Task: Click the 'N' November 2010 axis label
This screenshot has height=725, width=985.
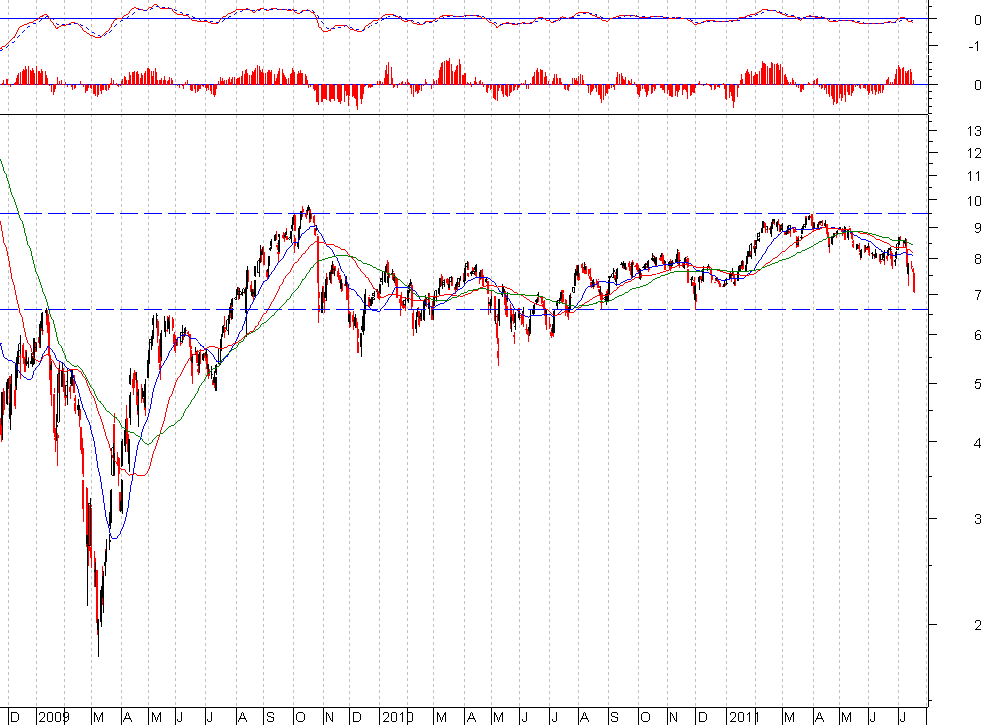Action: pyautogui.click(x=673, y=717)
